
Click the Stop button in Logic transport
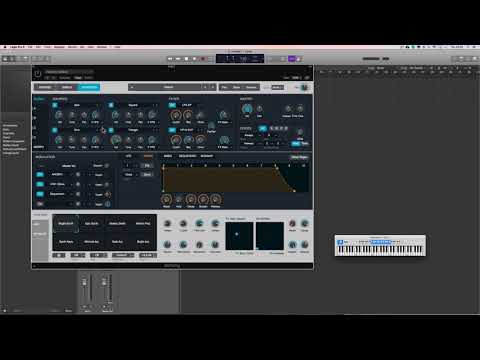(x=187, y=59)
